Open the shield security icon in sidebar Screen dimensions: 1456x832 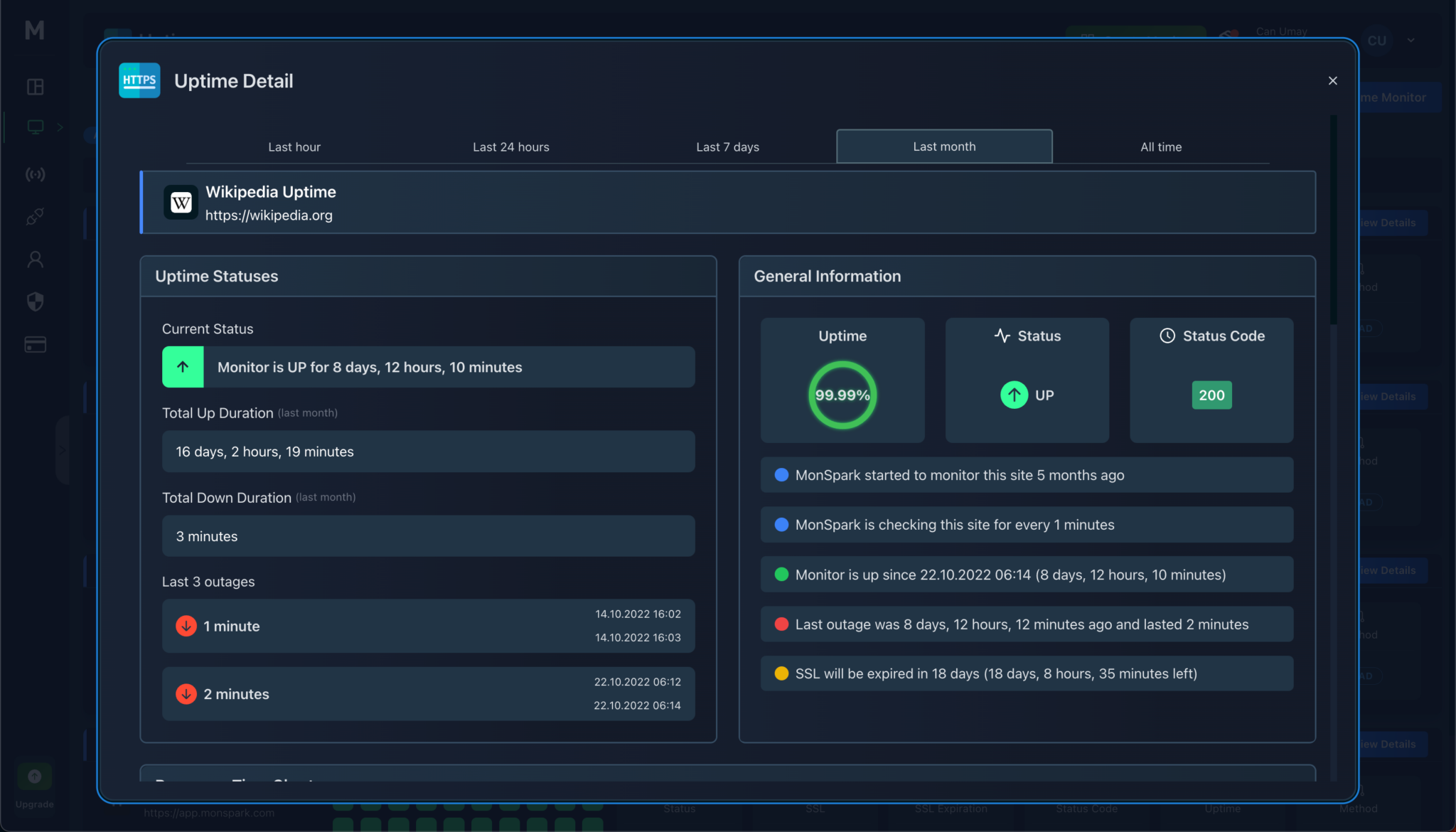pos(35,302)
